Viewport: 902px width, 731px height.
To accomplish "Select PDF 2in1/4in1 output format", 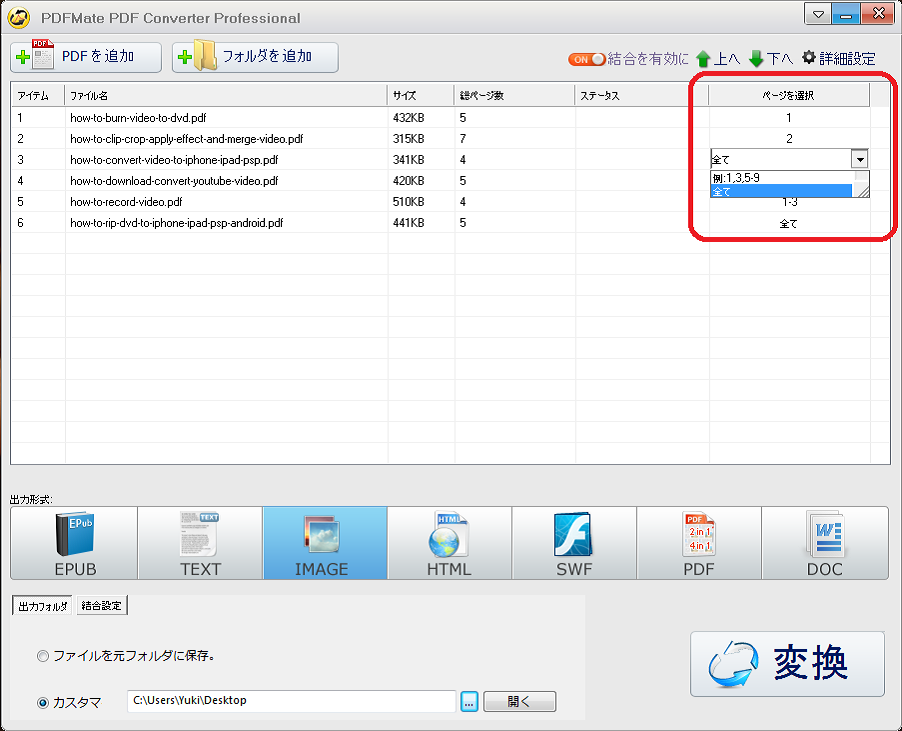I will coord(699,543).
